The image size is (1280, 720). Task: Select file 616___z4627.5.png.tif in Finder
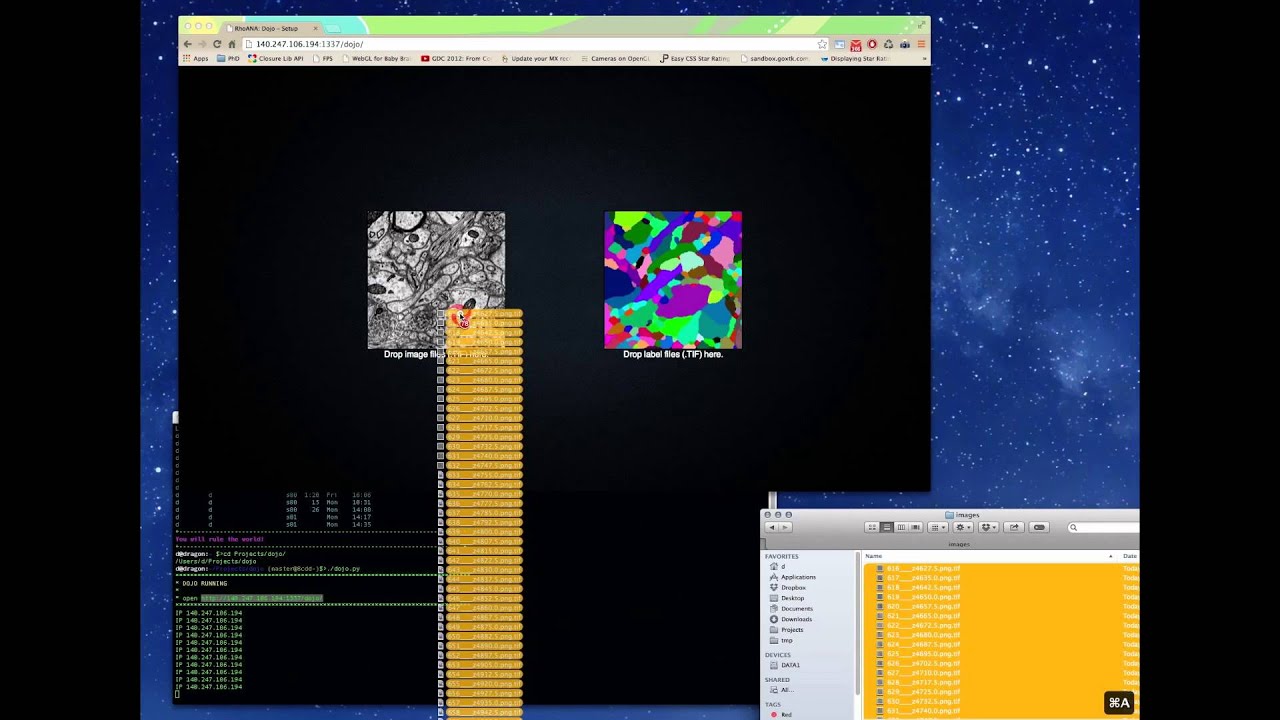(923, 568)
